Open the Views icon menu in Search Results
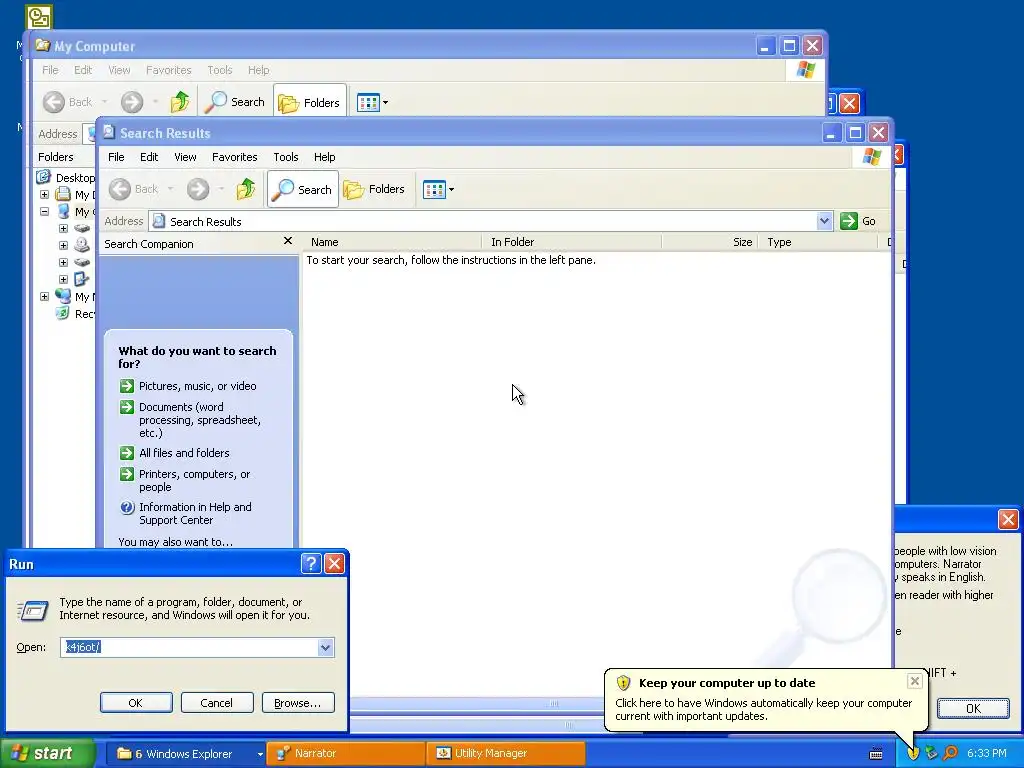Viewport: 1024px width, 768px height. pyautogui.click(x=438, y=190)
